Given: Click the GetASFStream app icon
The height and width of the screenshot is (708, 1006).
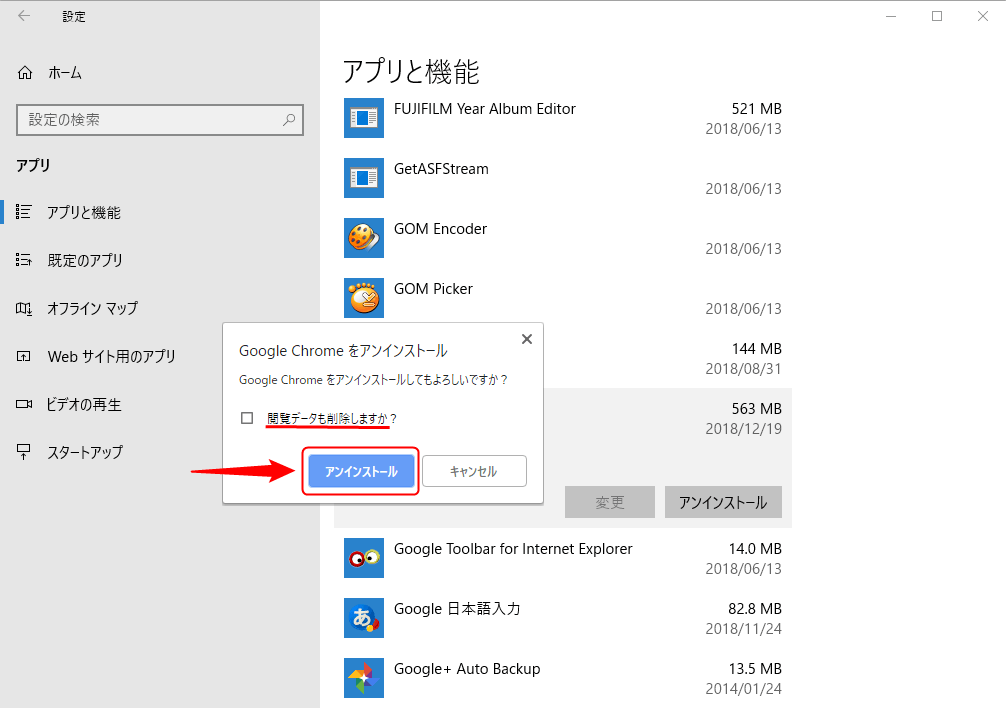Looking at the screenshot, I should click(x=364, y=178).
